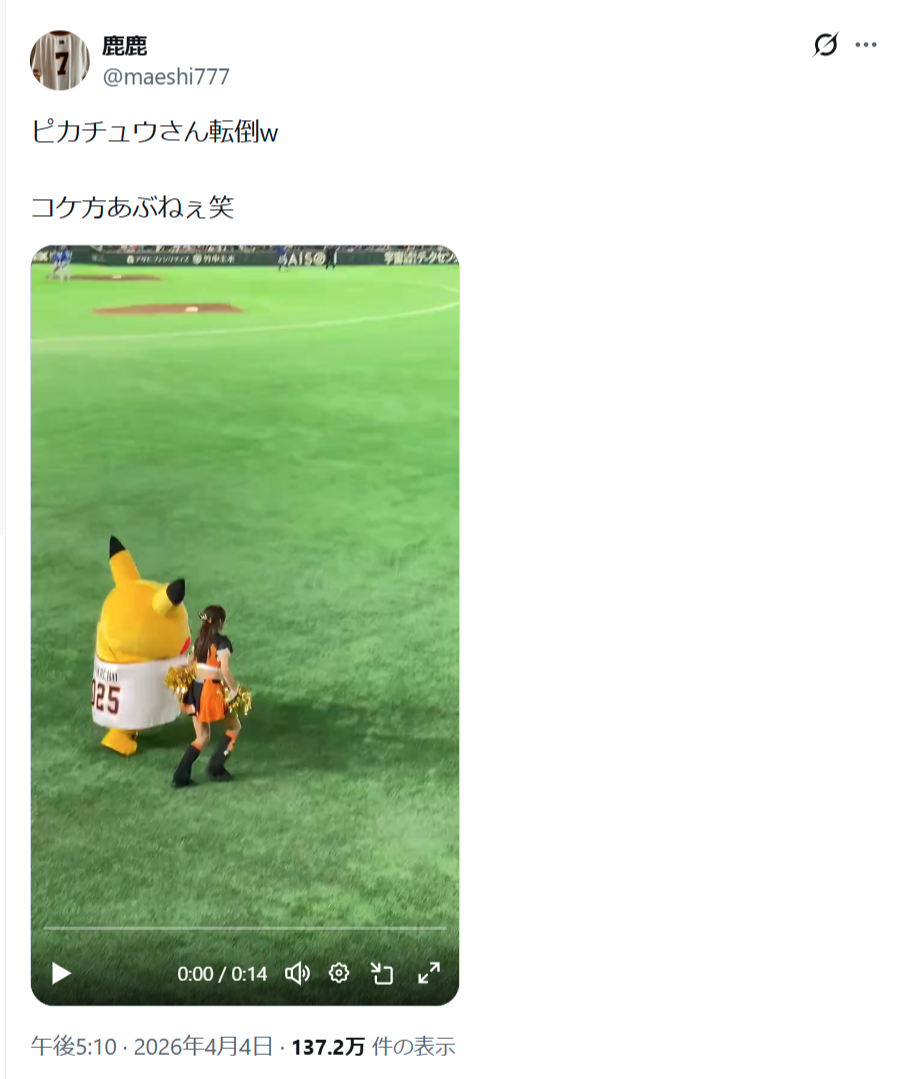View the 137.2万 view count
903x1079 pixels.
pos(328,1047)
